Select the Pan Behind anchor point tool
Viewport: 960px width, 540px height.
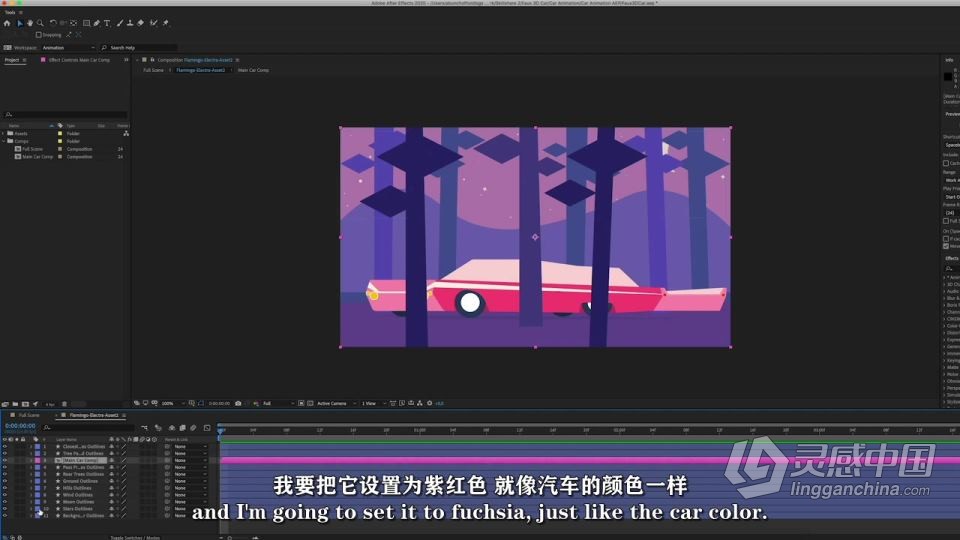click(74, 23)
